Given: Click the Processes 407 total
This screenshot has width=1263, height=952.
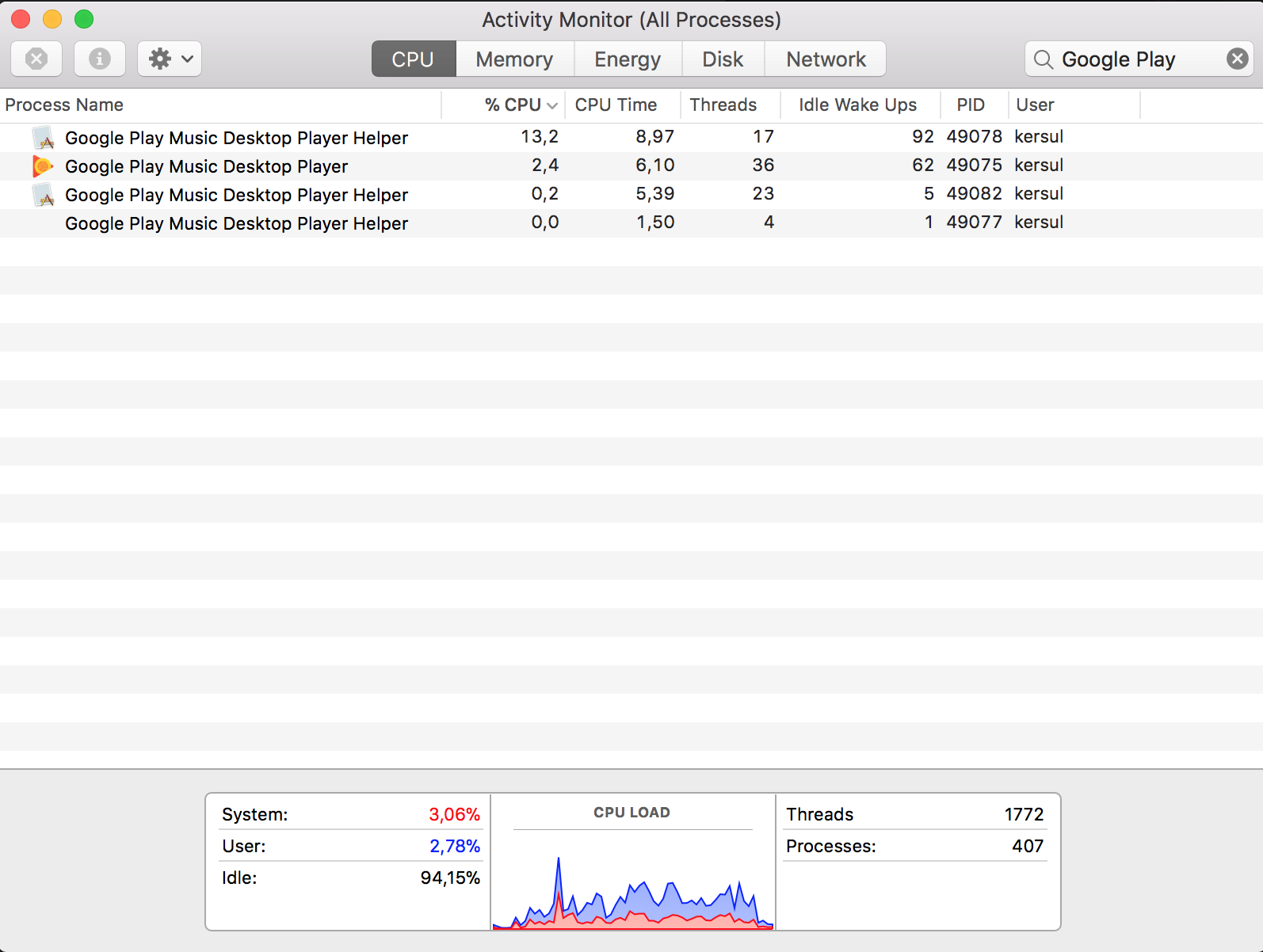Looking at the screenshot, I should pos(915,846).
